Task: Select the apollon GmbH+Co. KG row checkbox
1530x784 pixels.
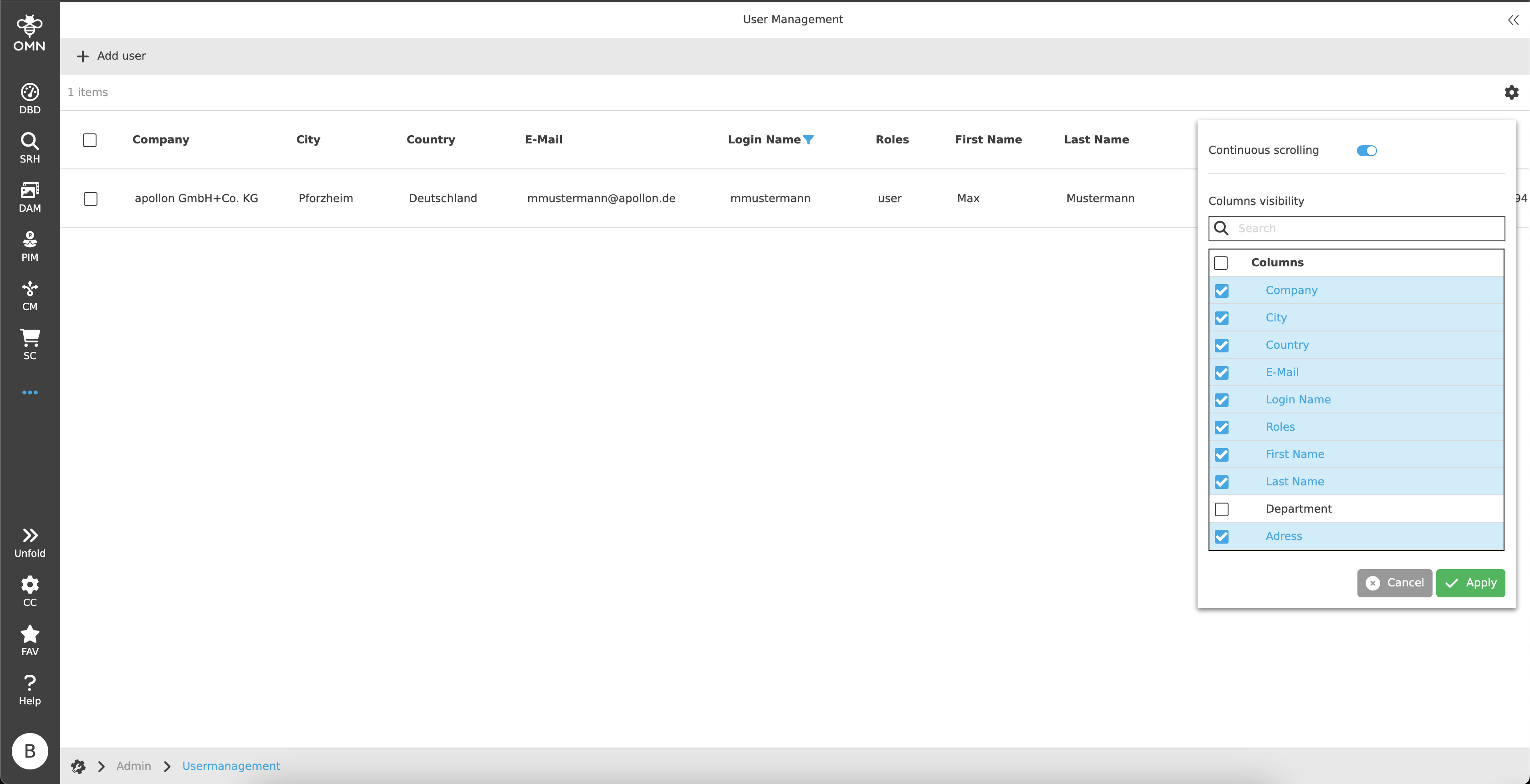Action: tap(90, 199)
